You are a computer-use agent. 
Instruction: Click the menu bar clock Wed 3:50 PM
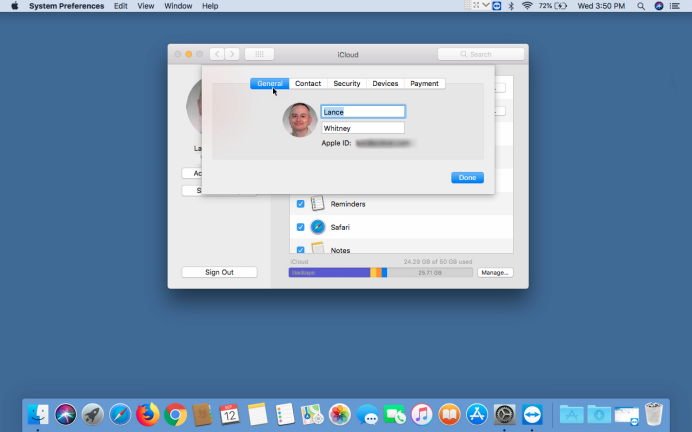click(601, 6)
